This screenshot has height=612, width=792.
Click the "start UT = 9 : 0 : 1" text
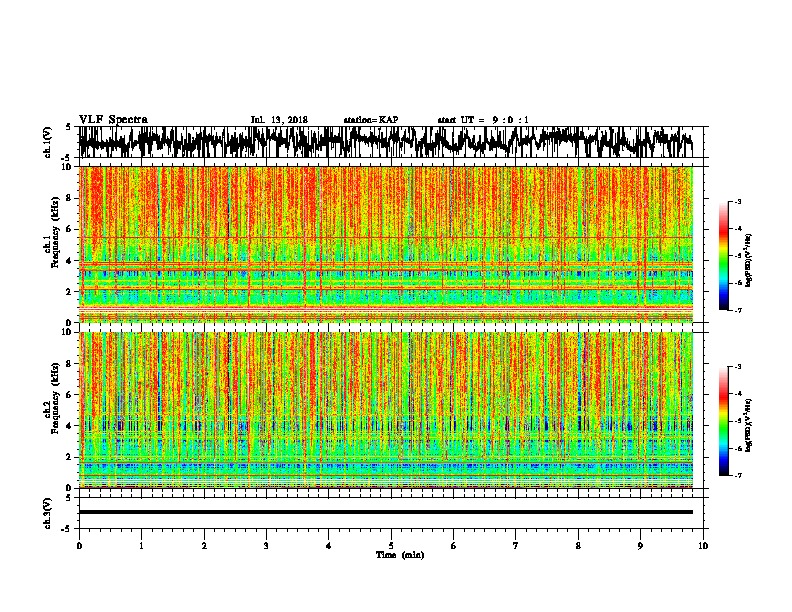click(483, 120)
